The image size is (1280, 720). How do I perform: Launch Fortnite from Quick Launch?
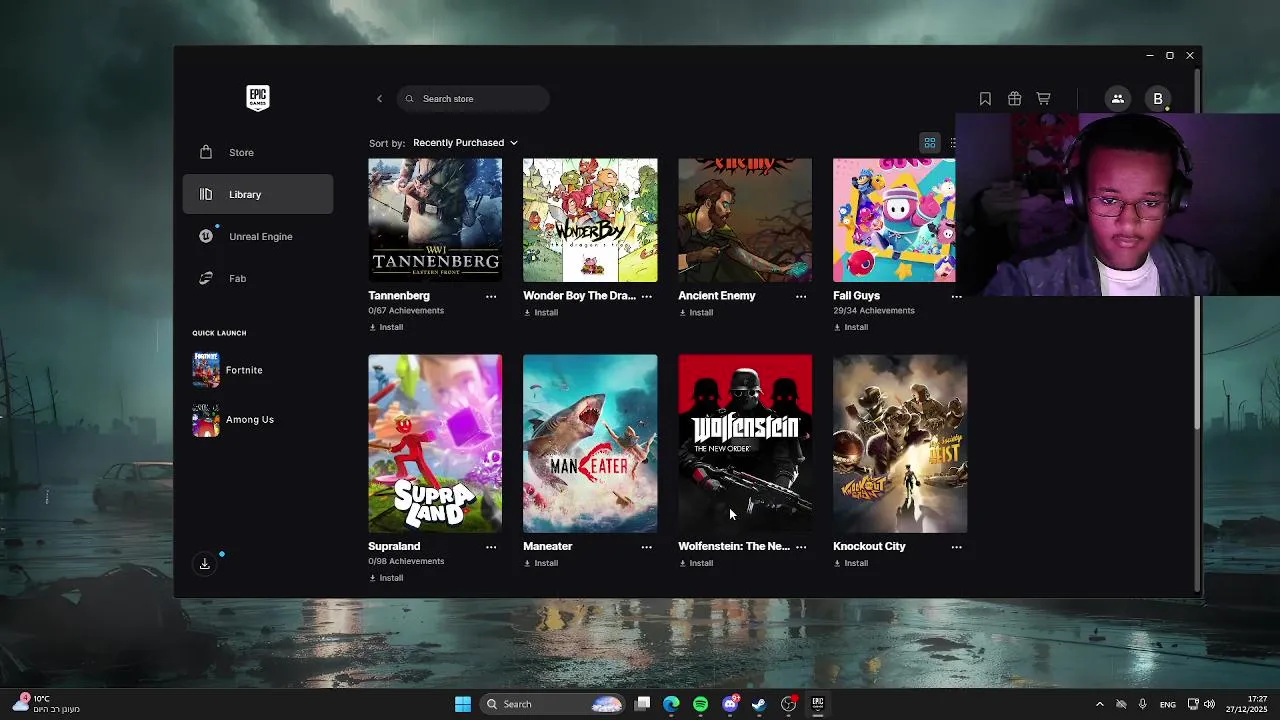point(229,370)
